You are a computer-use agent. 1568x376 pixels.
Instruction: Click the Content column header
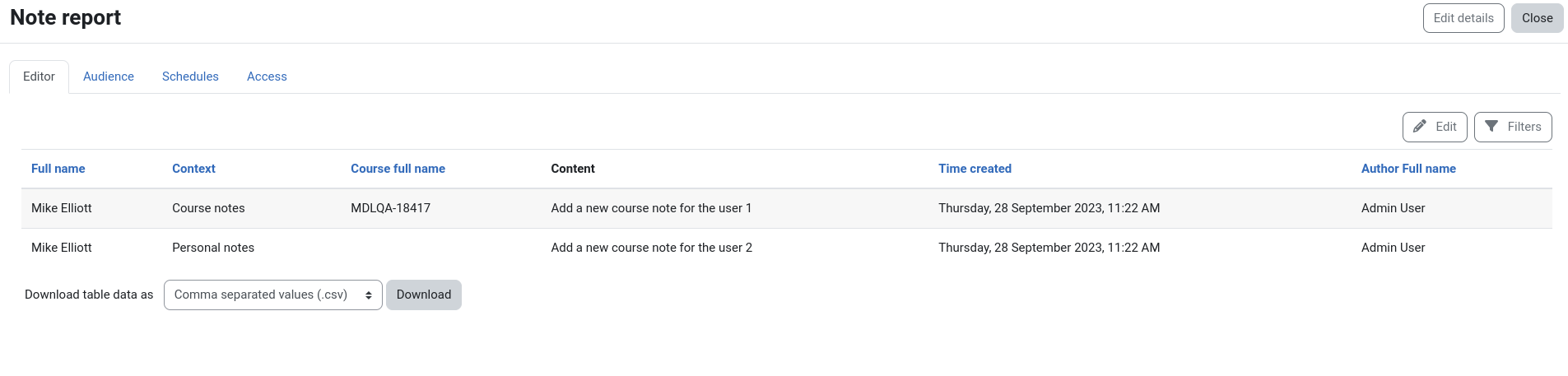pyautogui.click(x=573, y=169)
